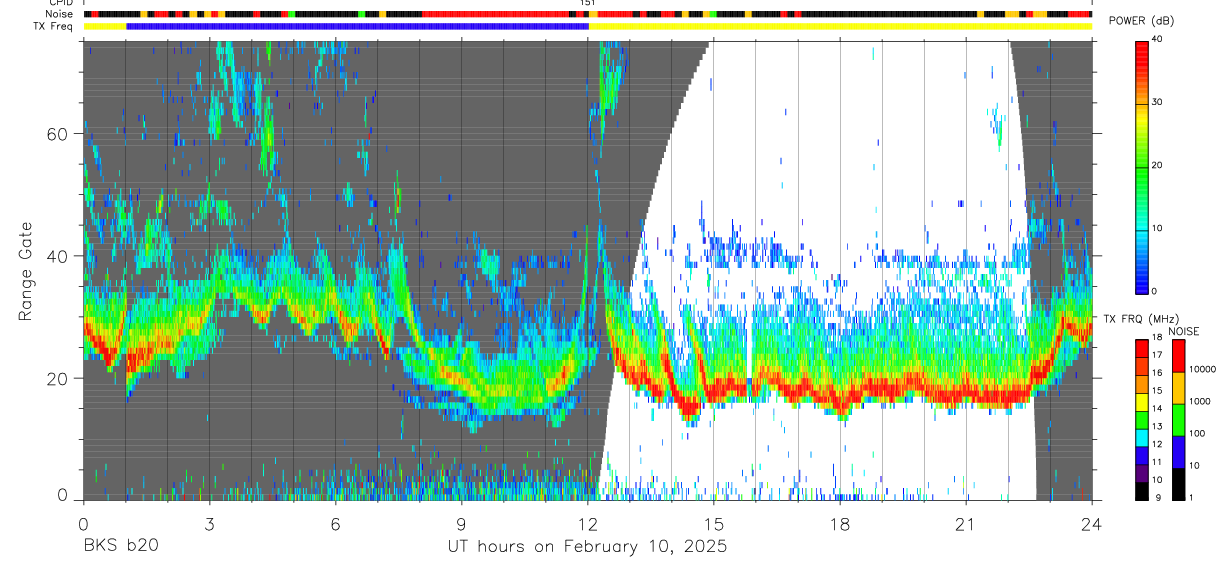Click the 14 label in TX FRQ legend

pyautogui.click(x=1159, y=408)
